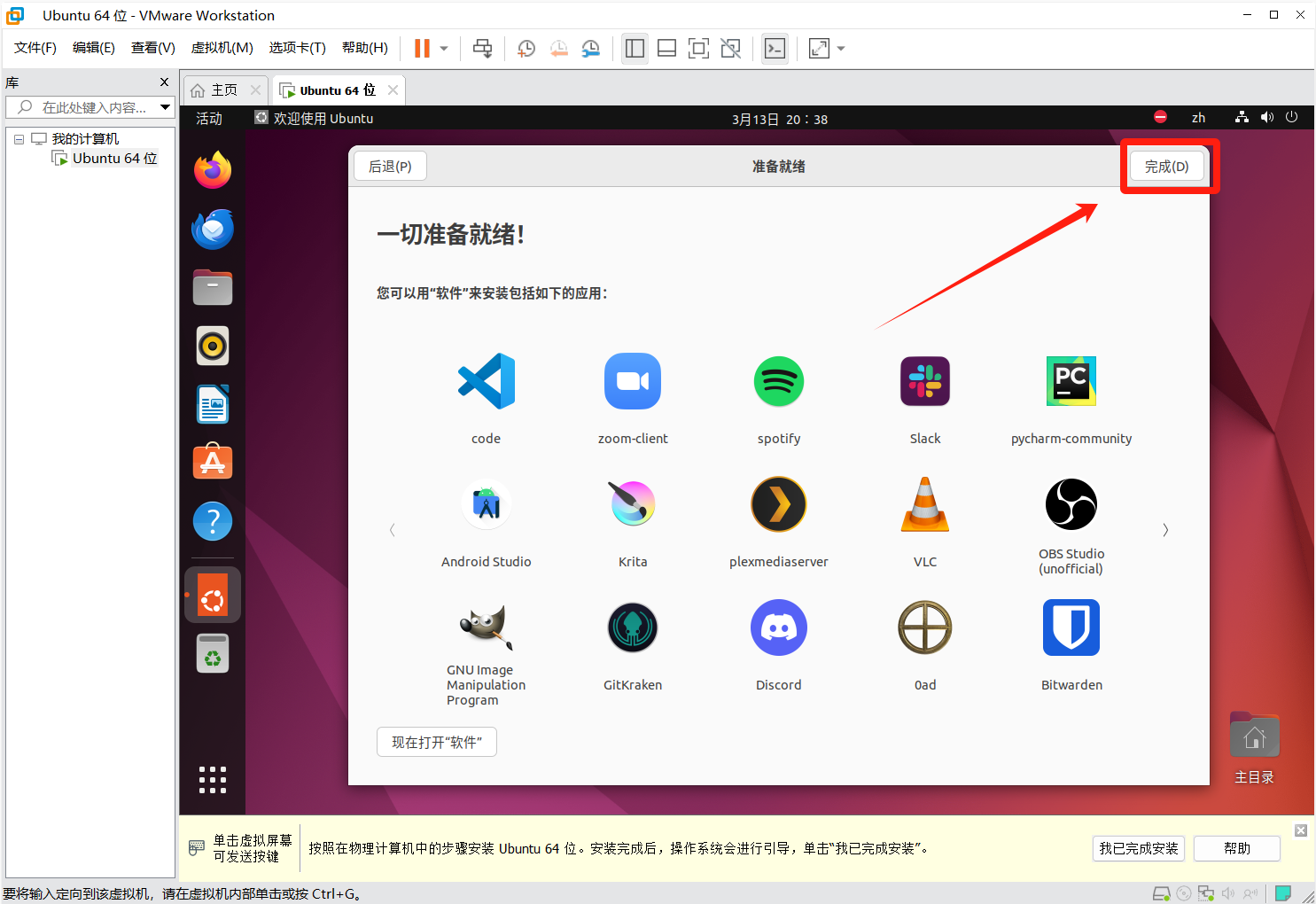Toggle the library sidebar view button
This screenshot has width=1316, height=904.
tap(635, 49)
